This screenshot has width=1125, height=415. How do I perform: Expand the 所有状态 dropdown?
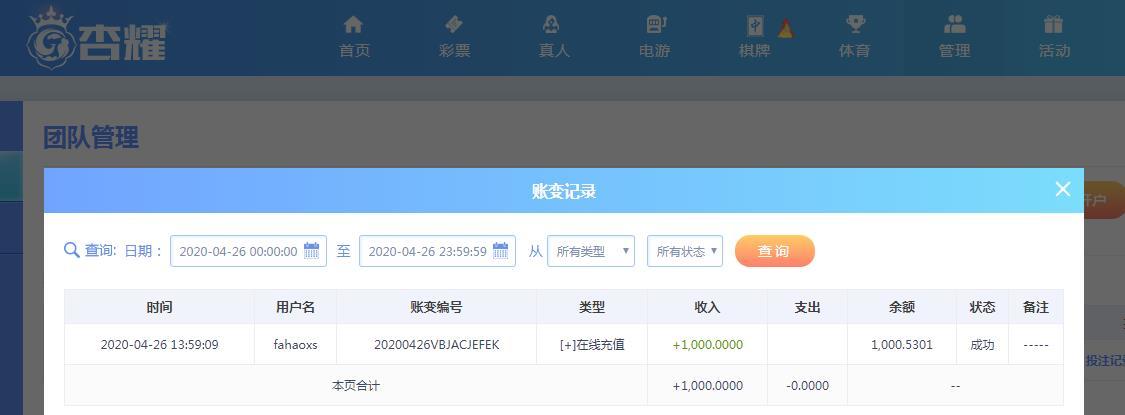click(684, 251)
